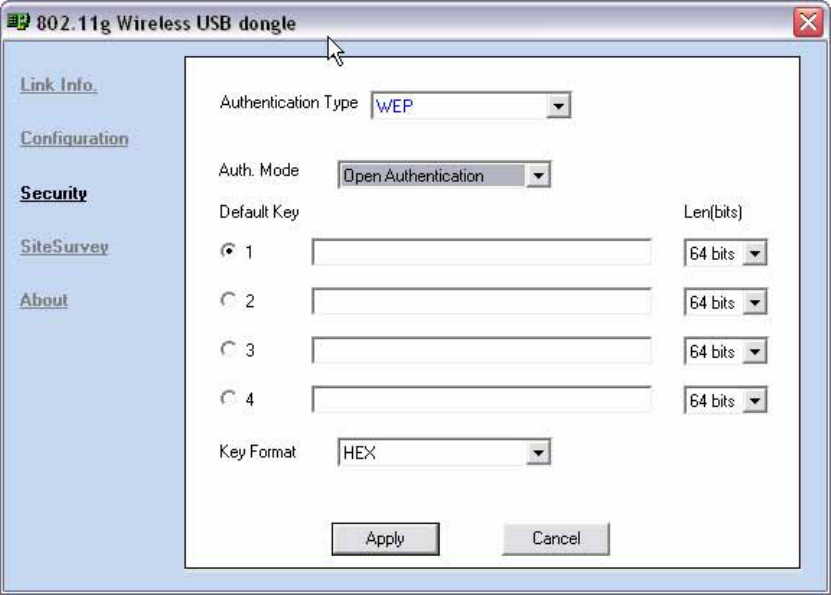Focus the key 1 text field

482,252
